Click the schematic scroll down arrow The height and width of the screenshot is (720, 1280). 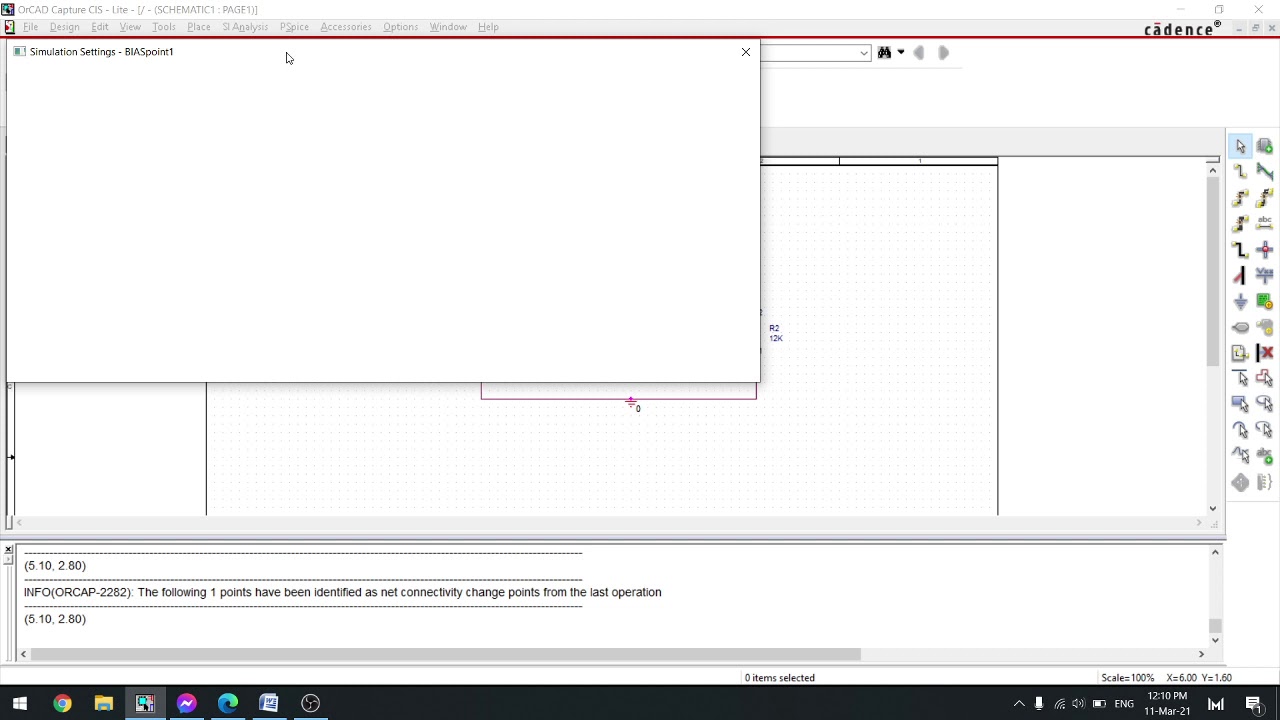(x=1213, y=508)
